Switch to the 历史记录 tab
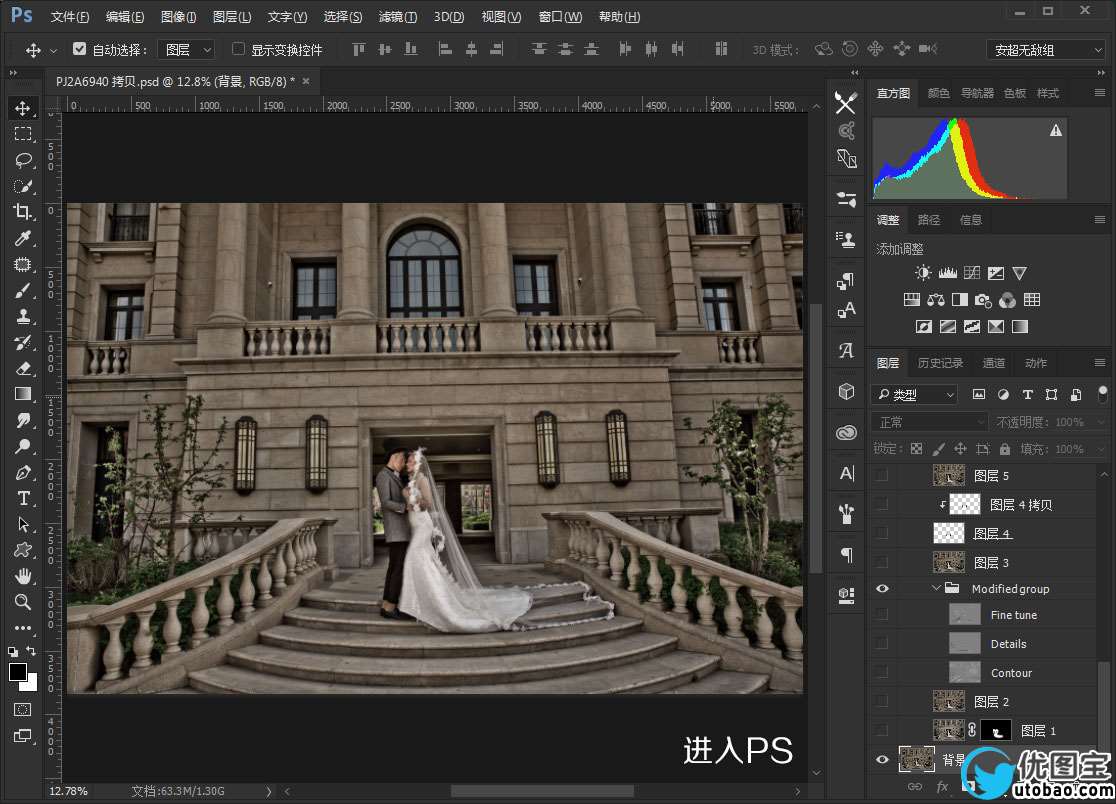 [x=940, y=363]
